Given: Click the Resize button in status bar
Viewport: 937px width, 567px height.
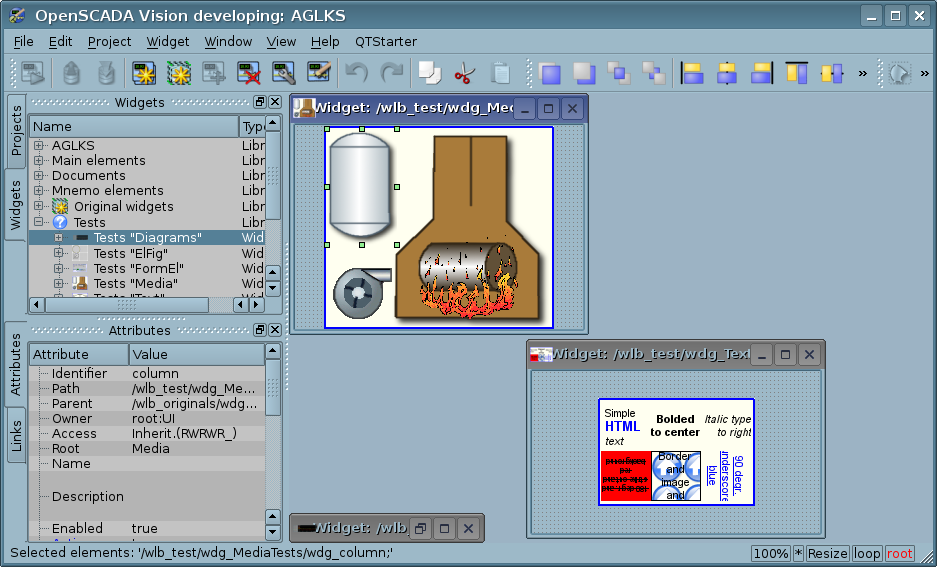Looking at the screenshot, I should click(x=827, y=553).
